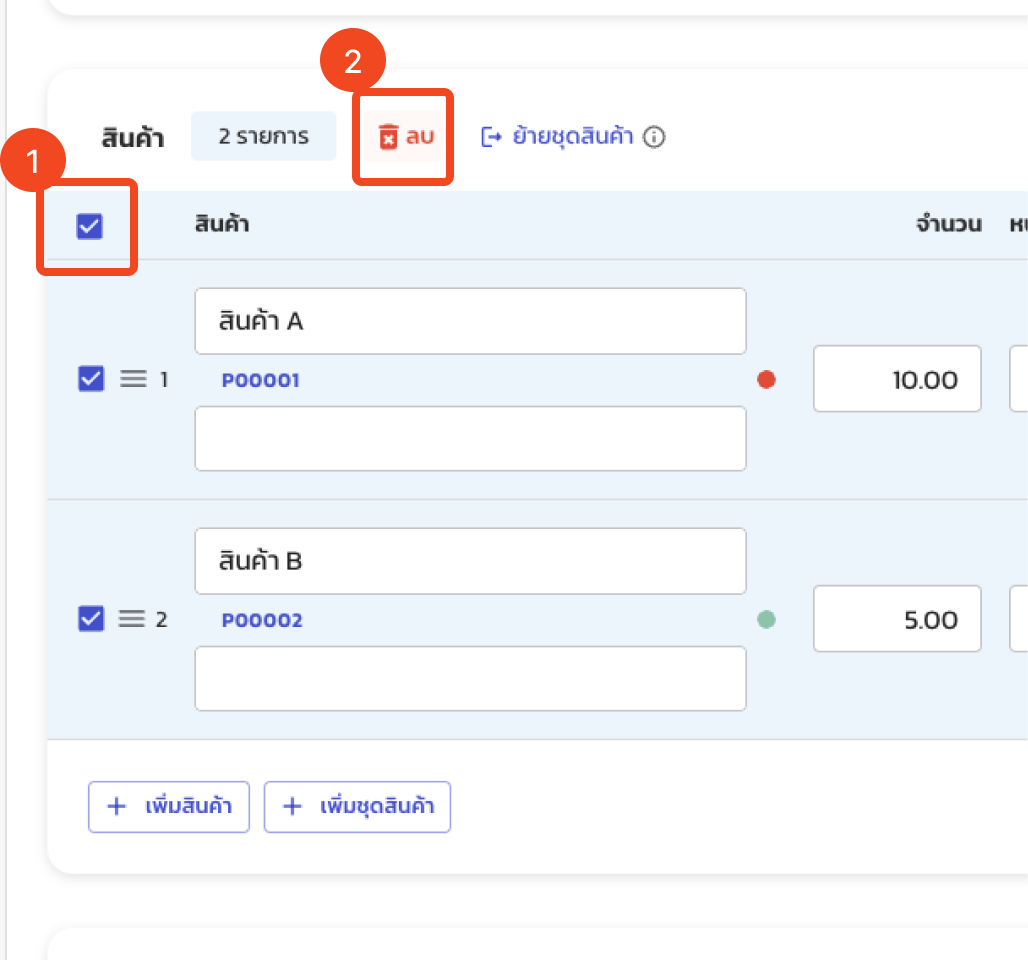Image resolution: width=1028 pixels, height=960 pixels.
Task: Open product code P00001 link
Action: tap(261, 381)
